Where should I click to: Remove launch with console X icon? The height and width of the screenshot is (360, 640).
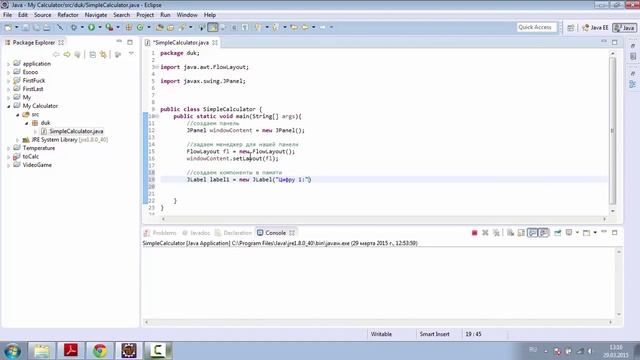pos(485,233)
